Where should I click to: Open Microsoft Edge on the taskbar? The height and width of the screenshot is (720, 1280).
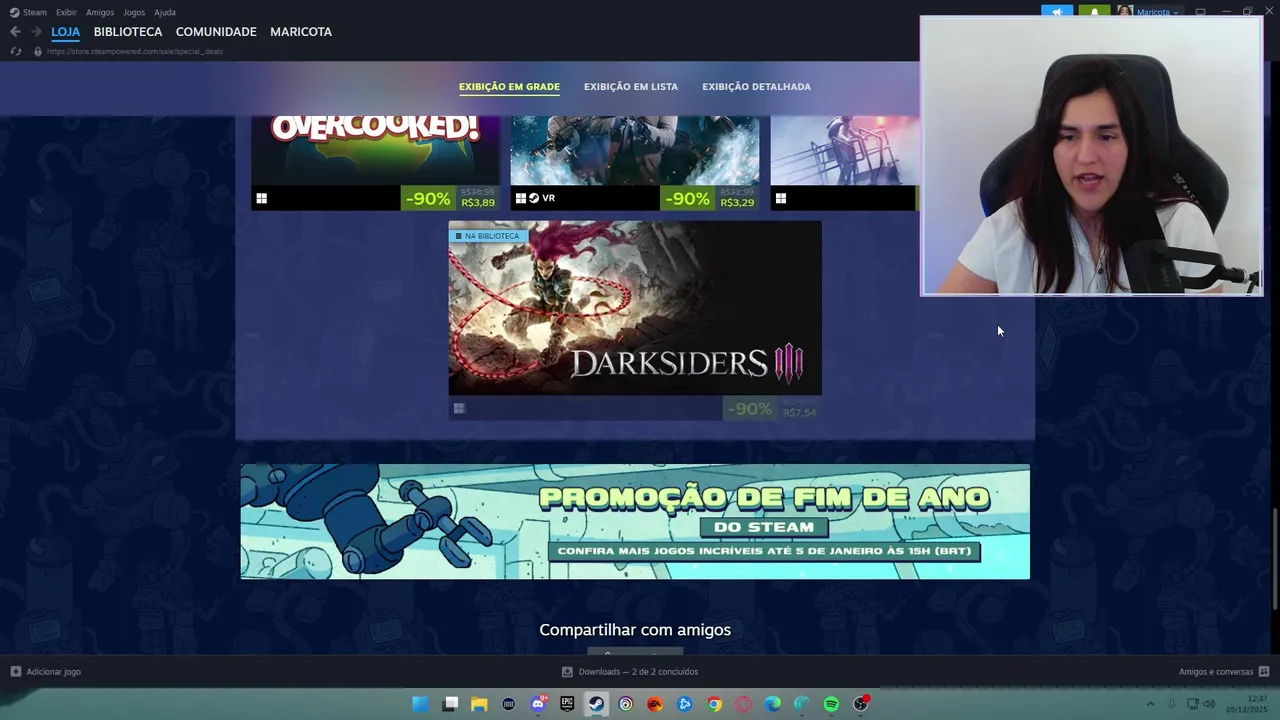coord(772,704)
